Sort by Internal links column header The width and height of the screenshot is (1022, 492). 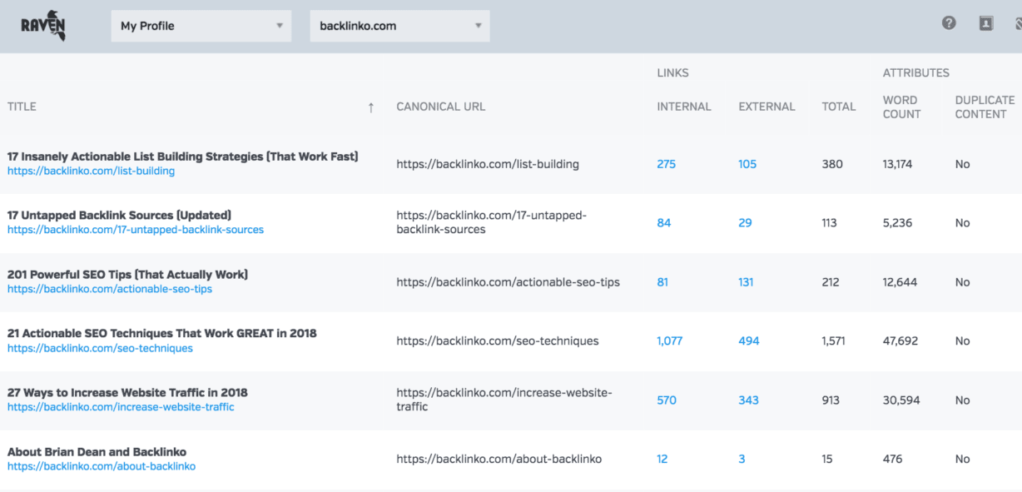pos(684,107)
